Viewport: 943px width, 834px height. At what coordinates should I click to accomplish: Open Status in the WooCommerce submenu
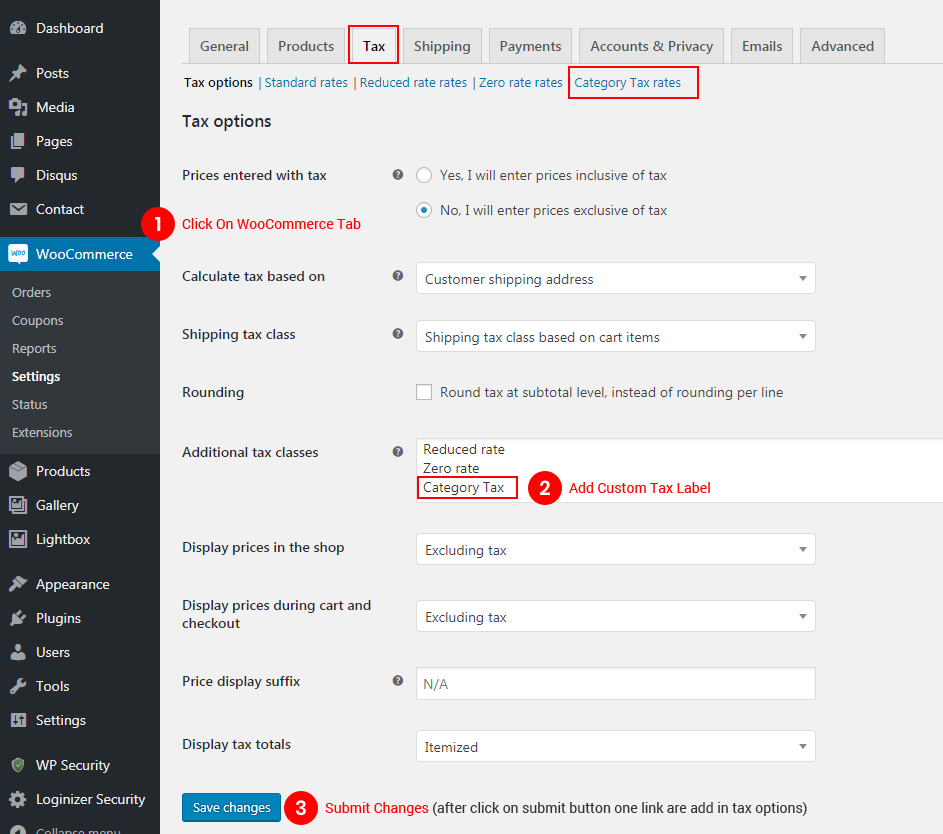click(29, 404)
